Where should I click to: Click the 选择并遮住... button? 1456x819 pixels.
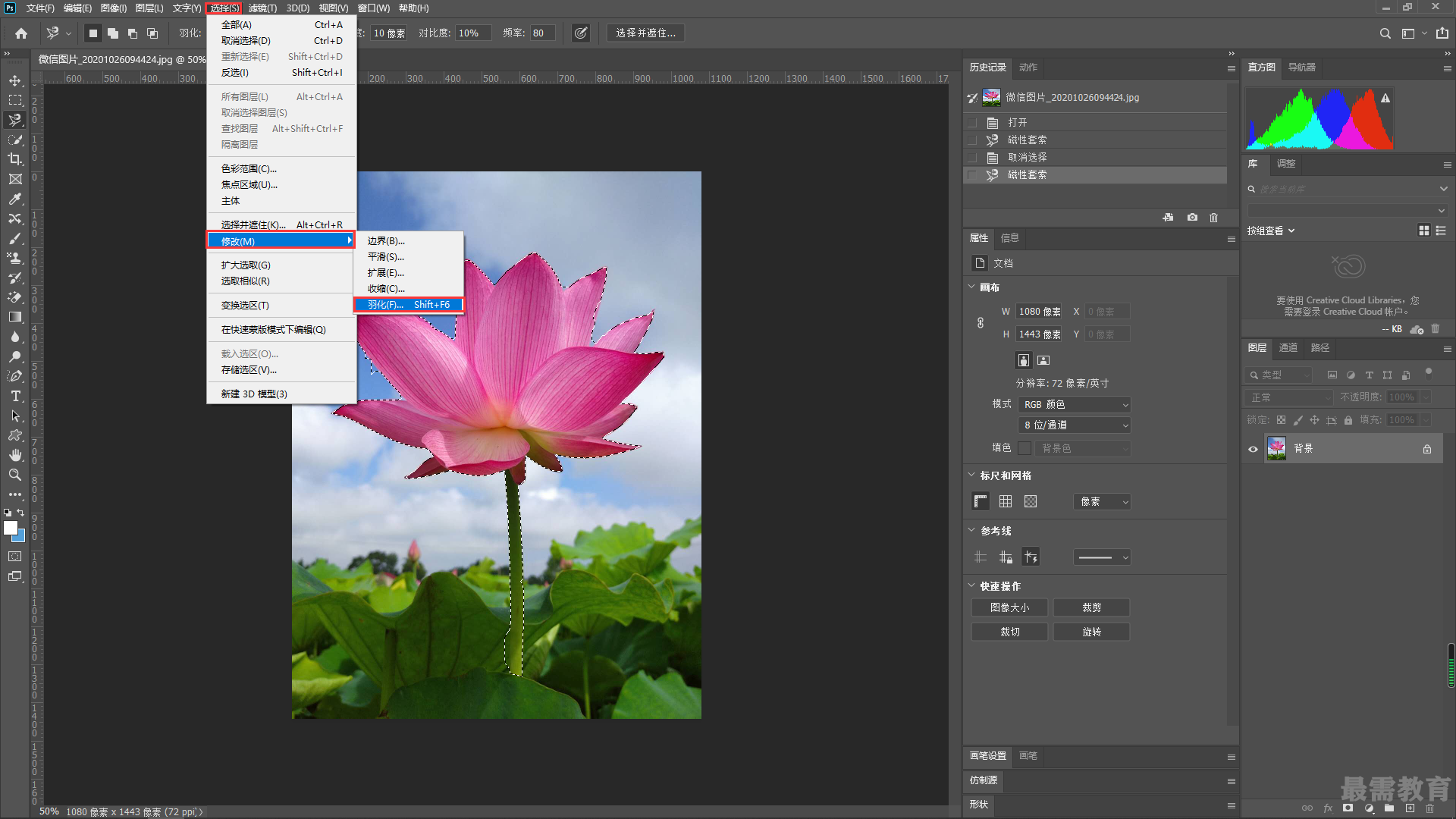pyautogui.click(x=645, y=33)
